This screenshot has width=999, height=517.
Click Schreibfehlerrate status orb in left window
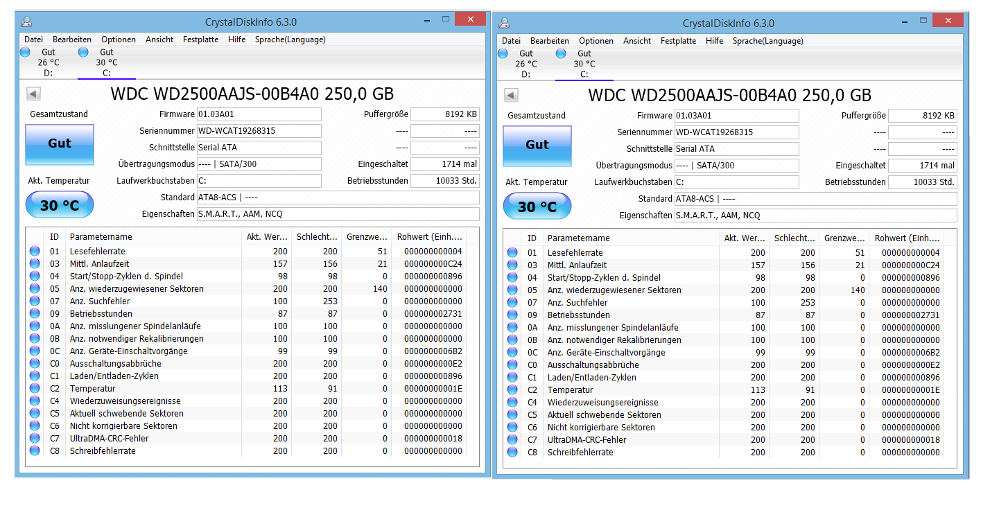[34, 451]
